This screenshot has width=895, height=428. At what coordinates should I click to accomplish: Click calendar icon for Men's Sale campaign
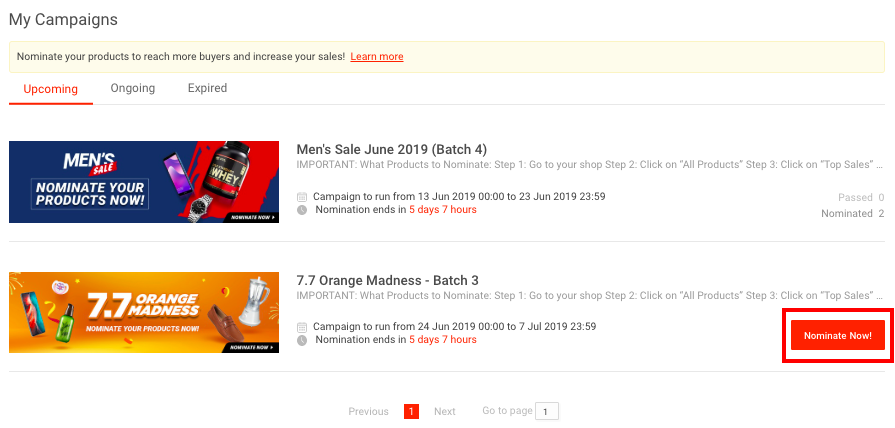click(302, 197)
